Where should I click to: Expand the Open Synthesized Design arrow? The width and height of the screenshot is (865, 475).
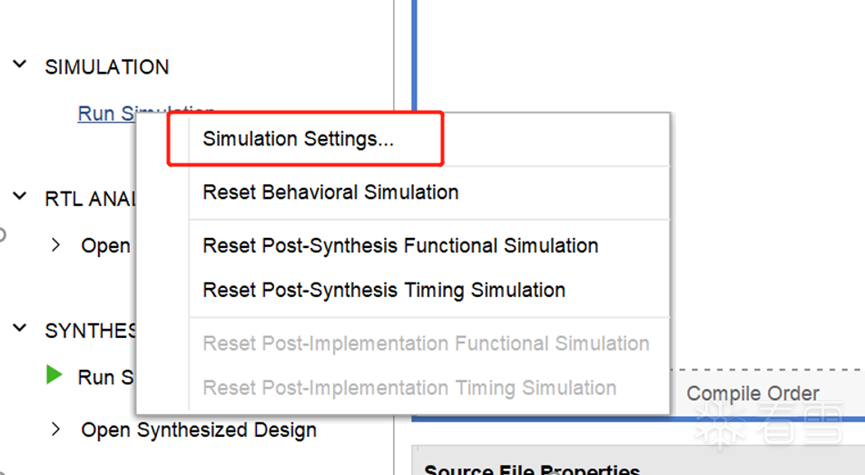(56, 430)
